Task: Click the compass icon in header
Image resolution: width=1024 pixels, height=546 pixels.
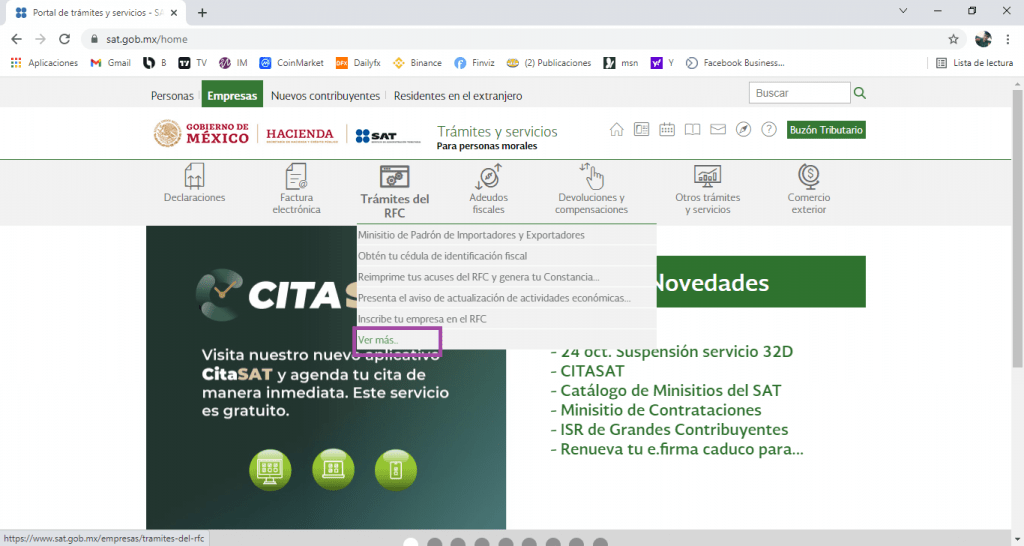Action: tap(743, 129)
